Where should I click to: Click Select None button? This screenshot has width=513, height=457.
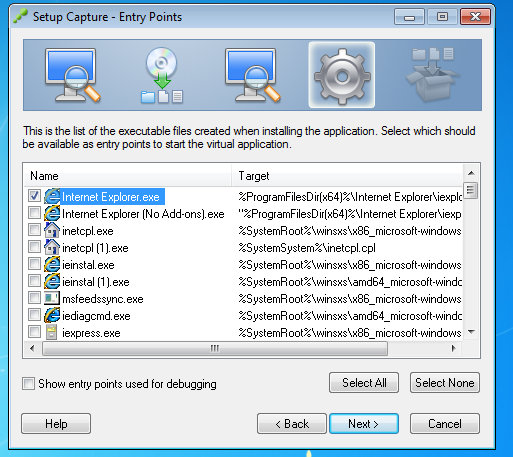(x=445, y=383)
